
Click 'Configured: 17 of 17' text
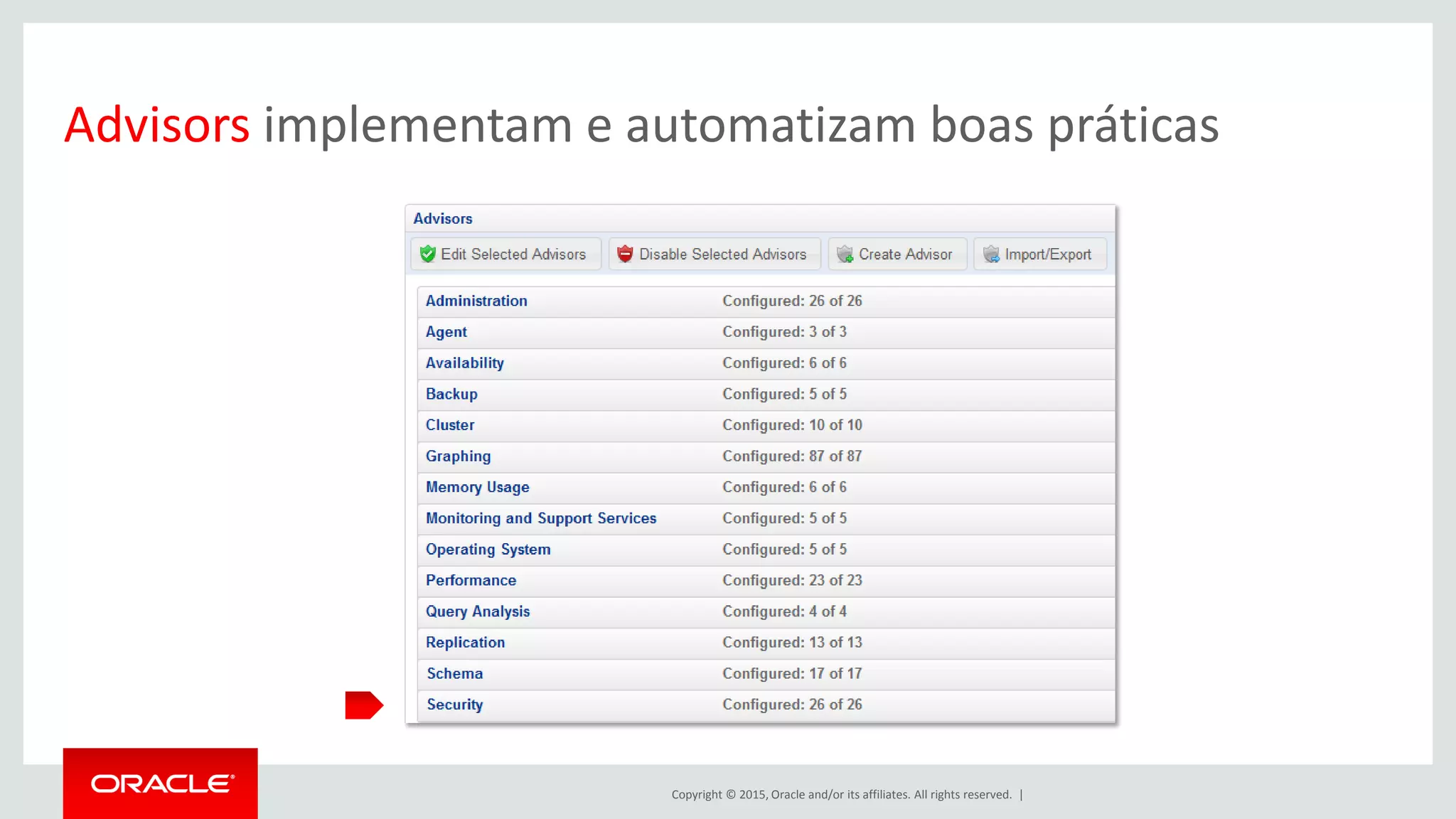792,673
